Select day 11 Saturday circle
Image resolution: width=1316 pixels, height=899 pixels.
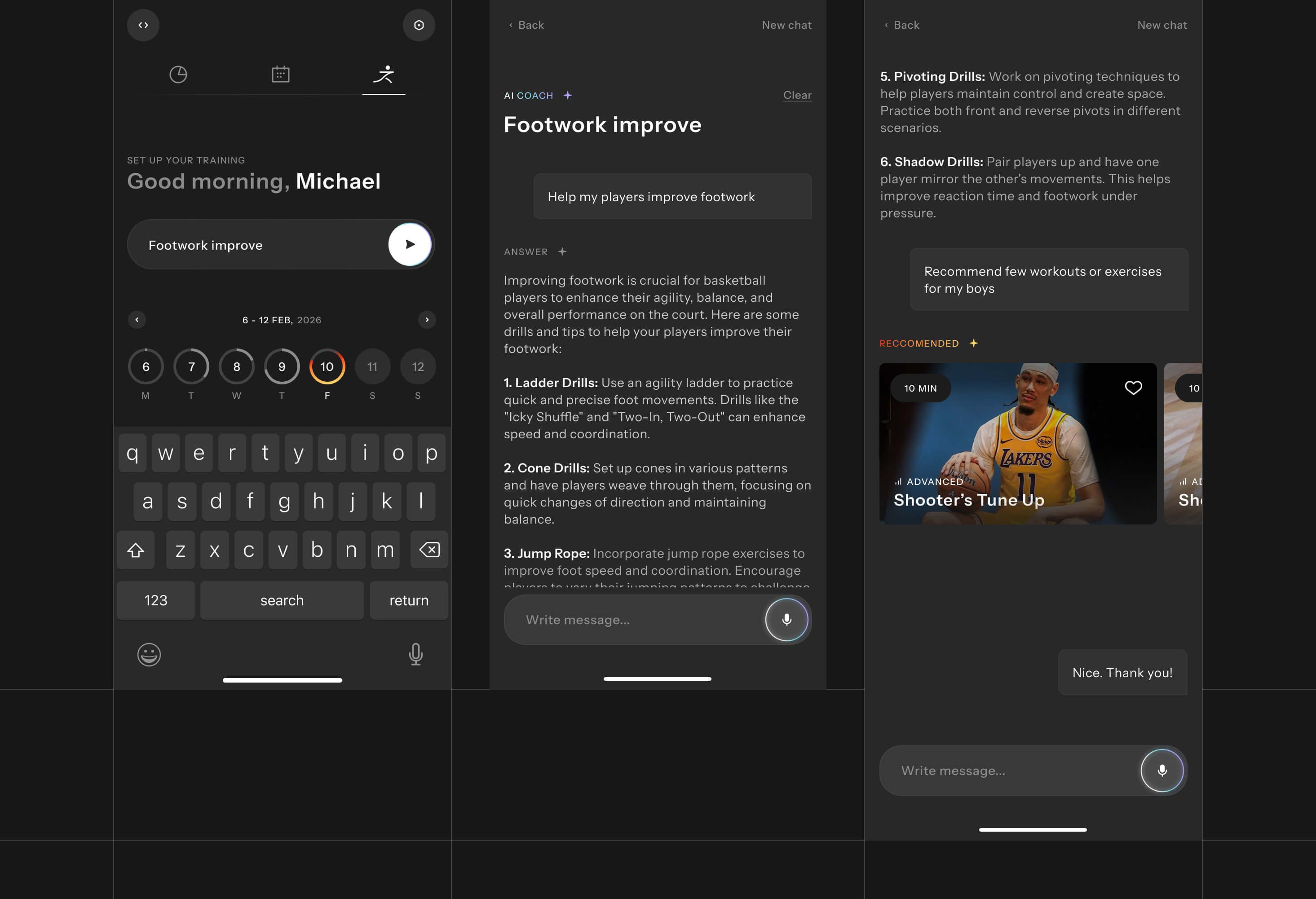point(373,367)
